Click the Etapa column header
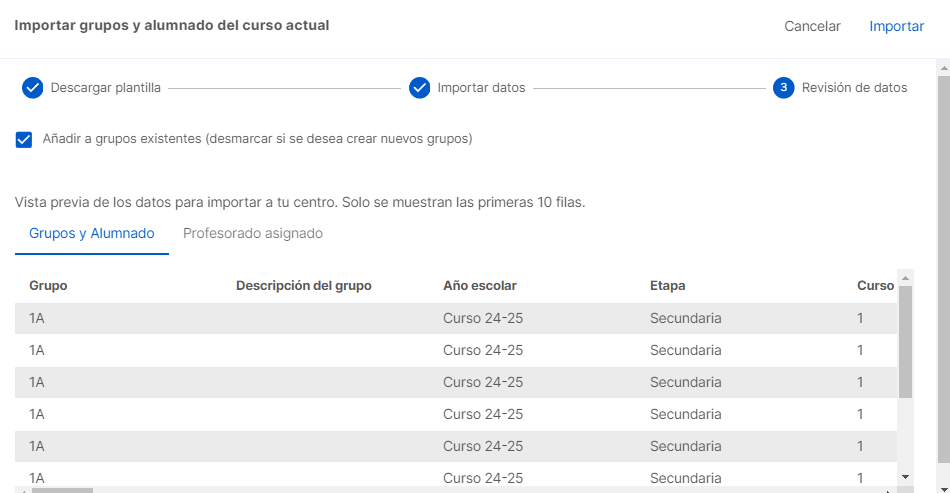The image size is (950, 493). pos(668,286)
